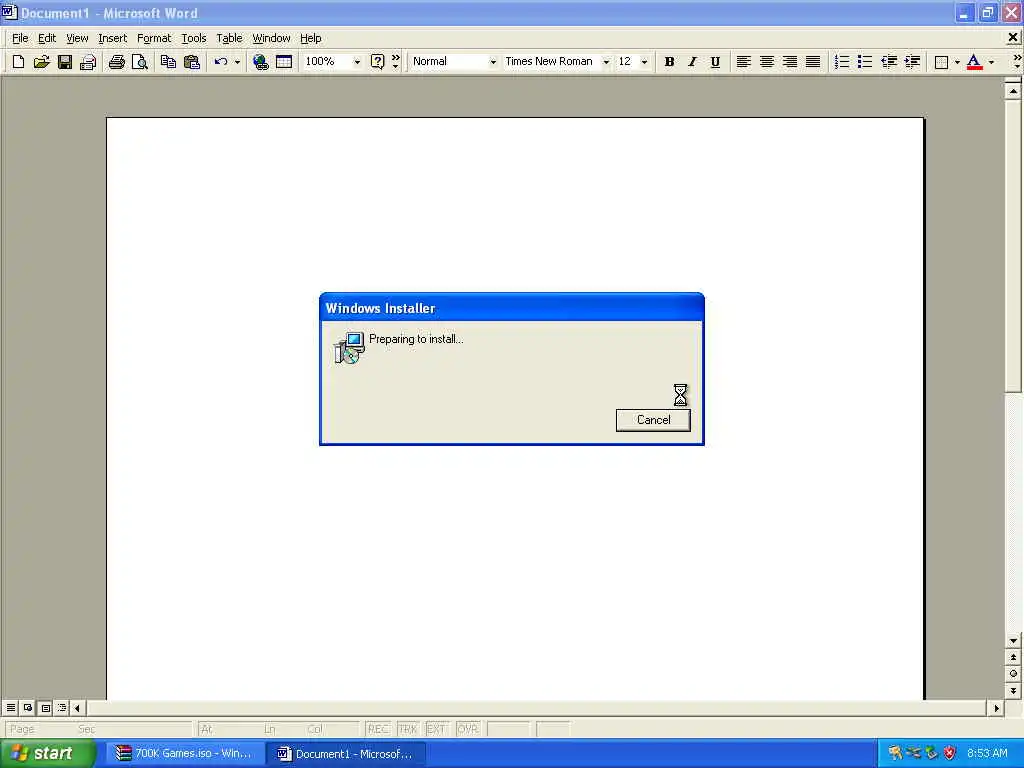Open the File menu
The width and height of the screenshot is (1024, 768).
(20, 39)
